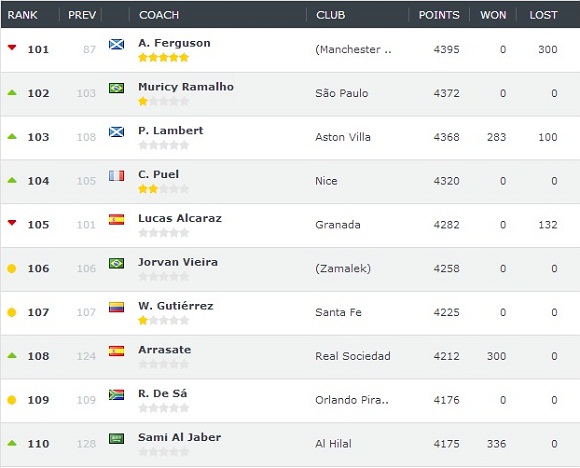Open coach profile for P. Lambert
This screenshot has width=580, height=468.
coord(171,130)
